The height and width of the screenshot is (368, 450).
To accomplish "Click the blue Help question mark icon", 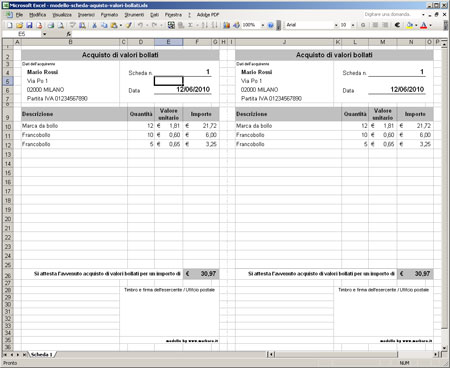I will point(271,25).
